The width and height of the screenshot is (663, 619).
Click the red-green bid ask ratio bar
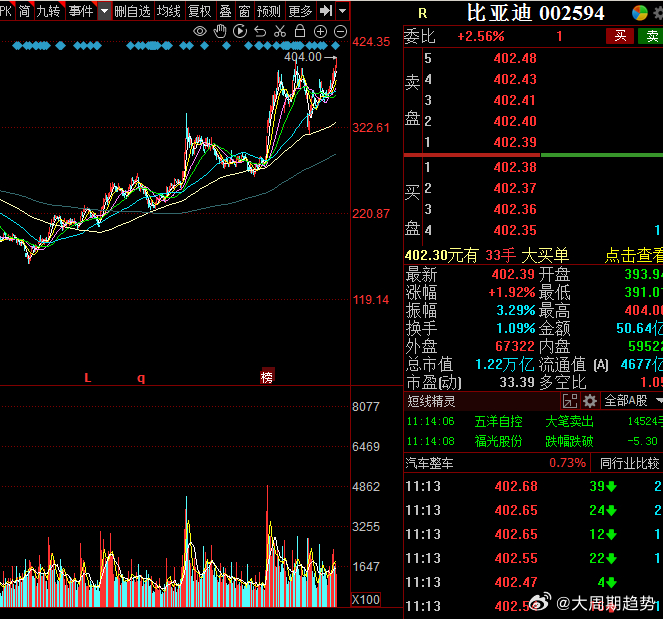pyautogui.click(x=534, y=155)
